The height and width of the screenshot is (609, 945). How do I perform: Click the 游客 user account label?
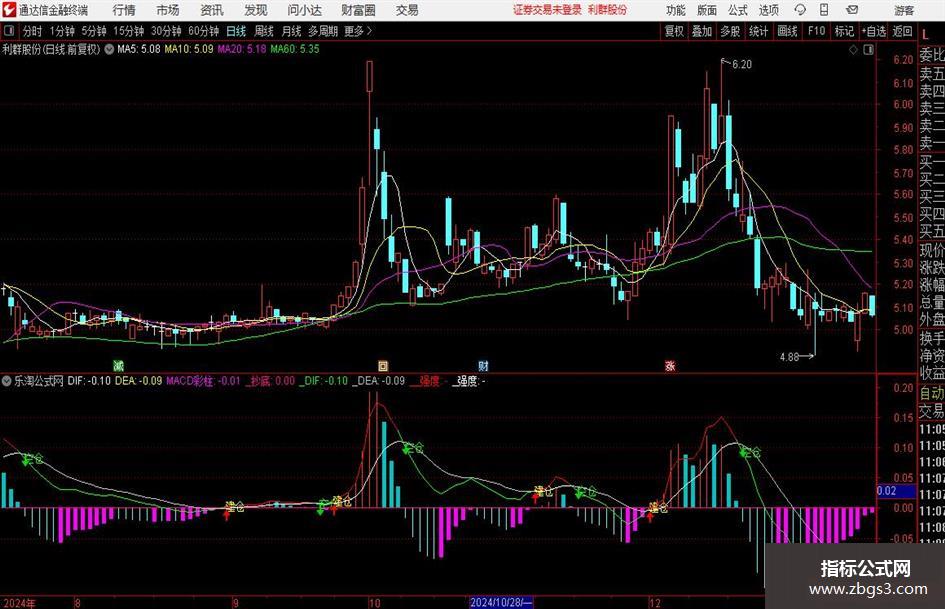pos(904,10)
